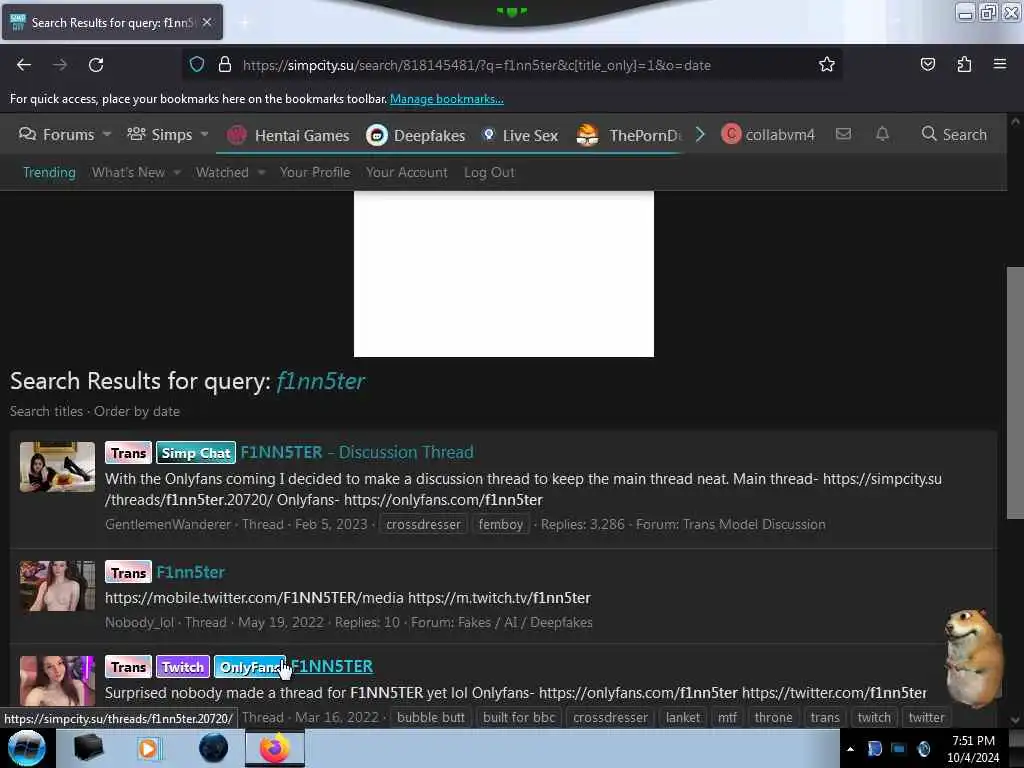Expand the What's New dropdown arrow
The width and height of the screenshot is (1024, 768).
pos(177,172)
